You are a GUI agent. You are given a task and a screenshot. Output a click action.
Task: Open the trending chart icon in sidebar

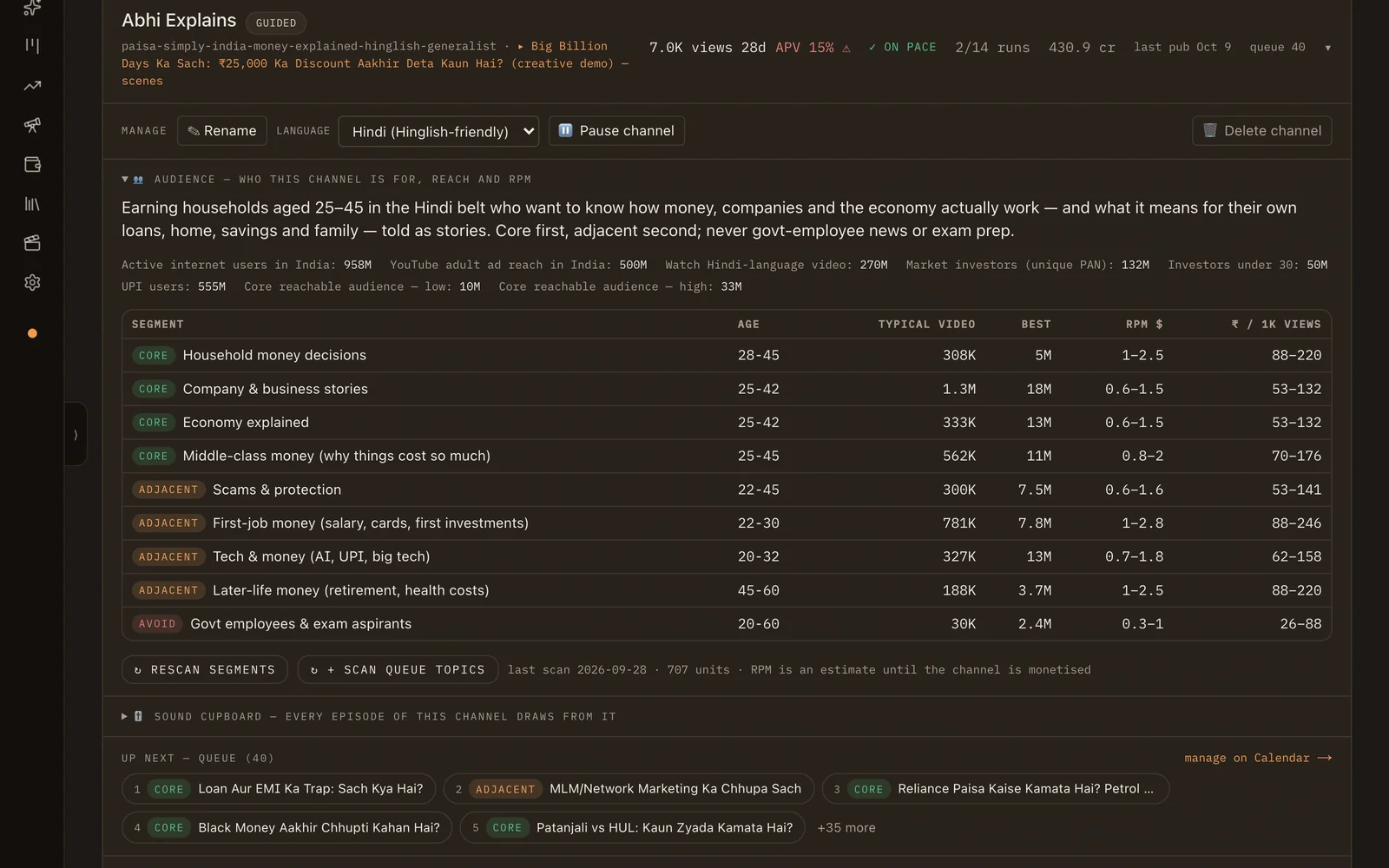pos(32,85)
